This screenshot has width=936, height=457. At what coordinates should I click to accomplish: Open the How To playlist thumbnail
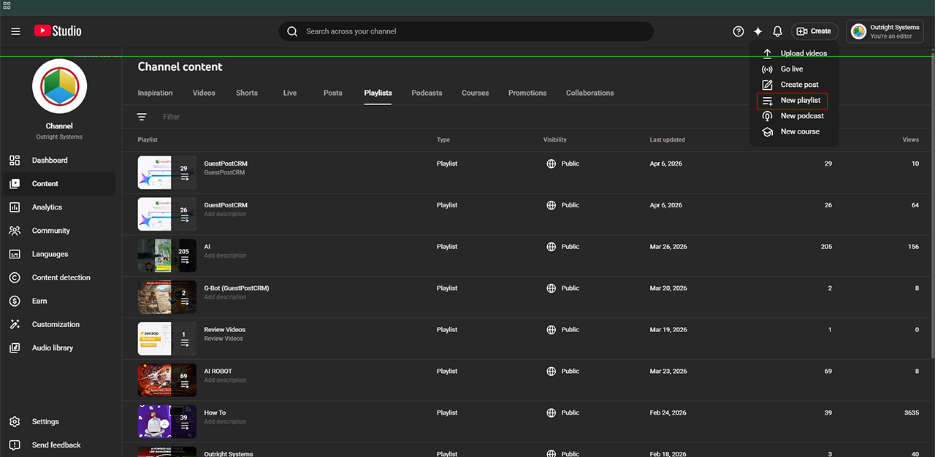(x=167, y=422)
